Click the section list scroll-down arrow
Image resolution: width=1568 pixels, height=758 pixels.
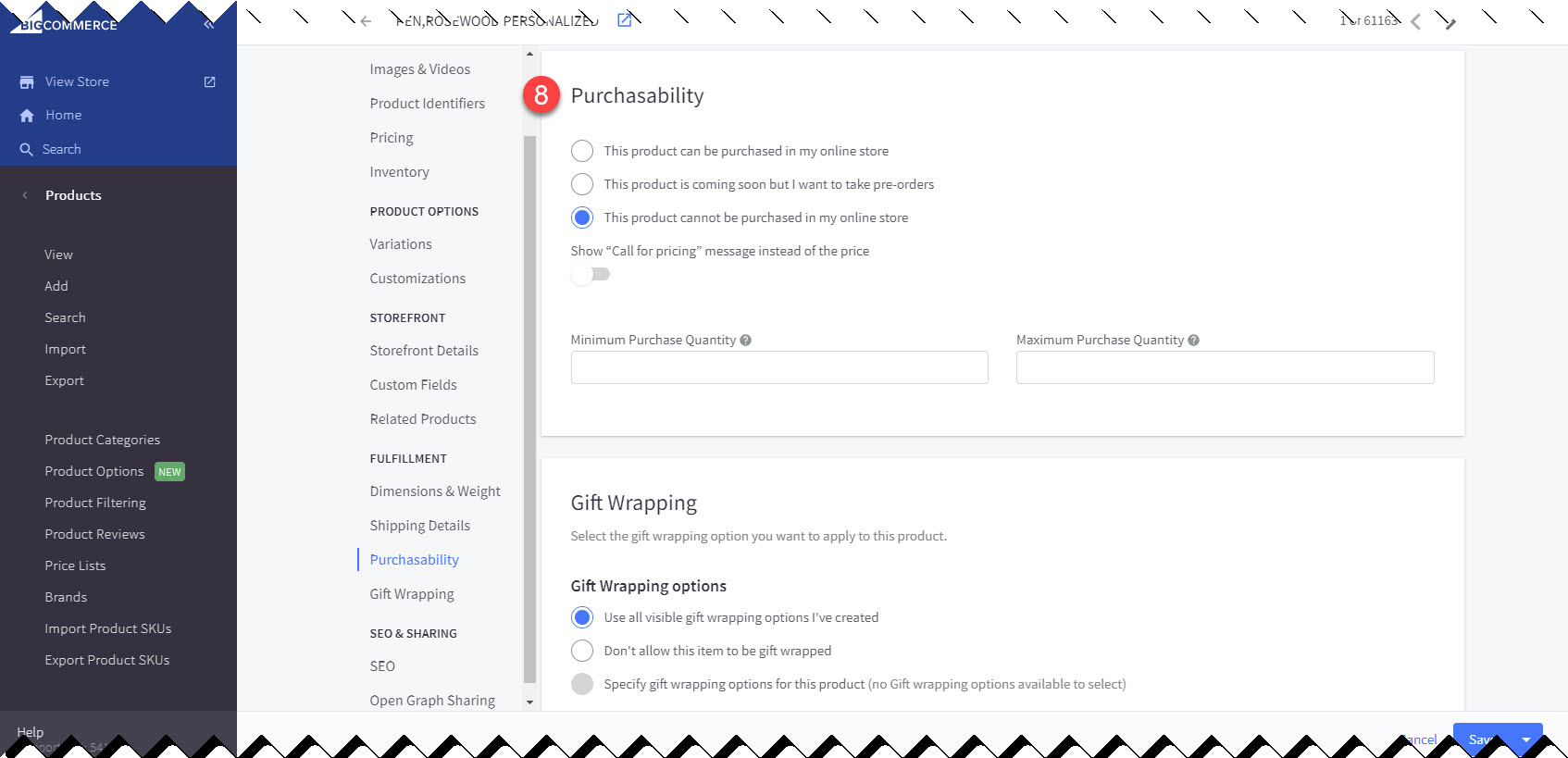529,702
